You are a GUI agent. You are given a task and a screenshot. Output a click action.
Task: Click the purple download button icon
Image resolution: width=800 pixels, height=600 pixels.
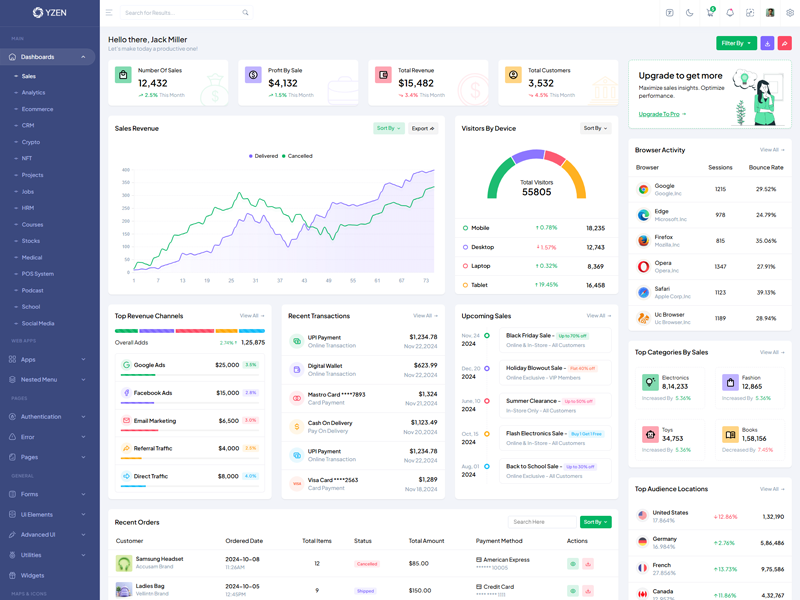point(767,43)
